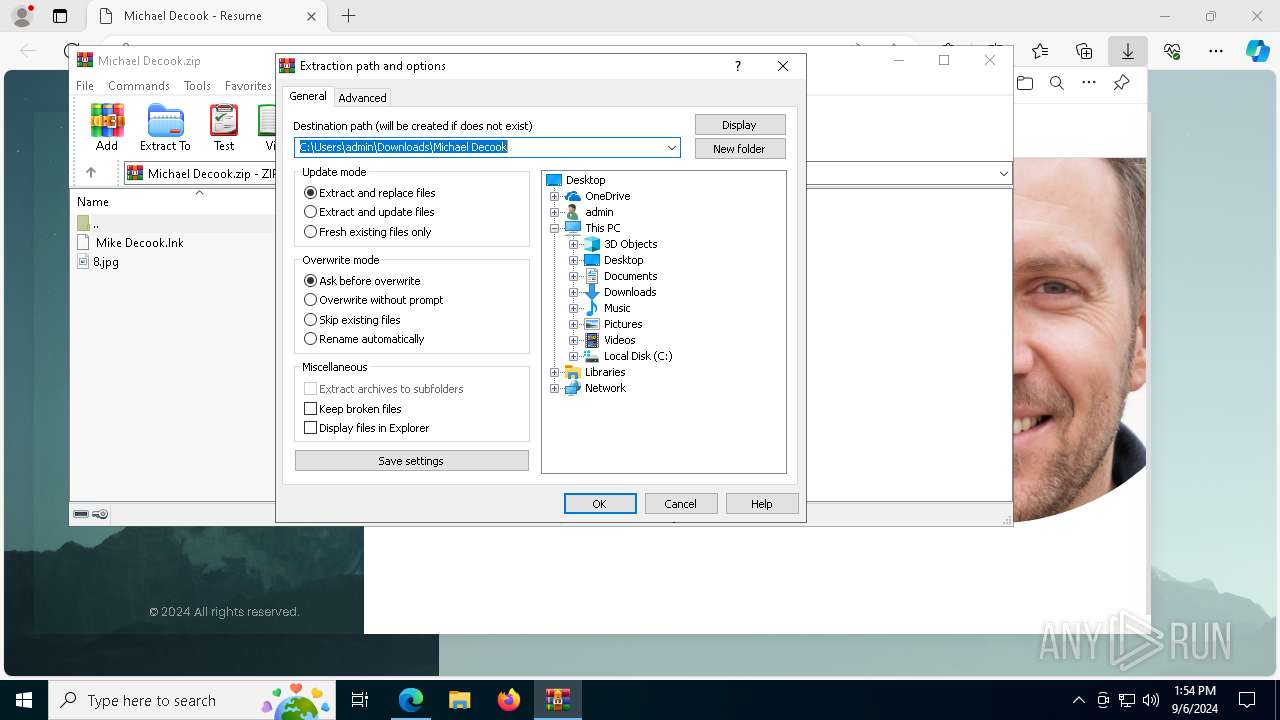Open WinRAR File menu

(85, 86)
